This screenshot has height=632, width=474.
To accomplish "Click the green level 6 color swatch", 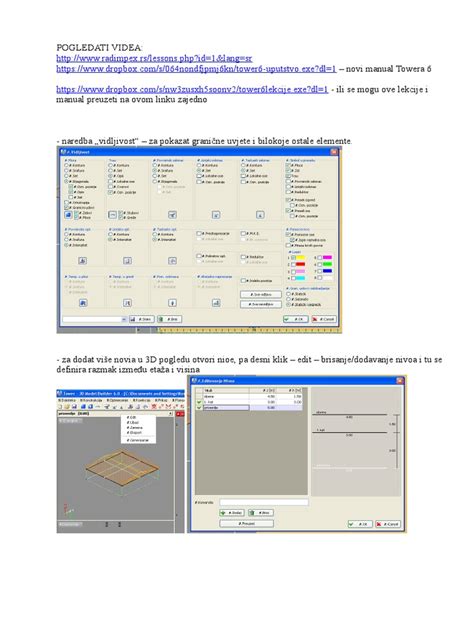I will pyautogui.click(x=327, y=264).
